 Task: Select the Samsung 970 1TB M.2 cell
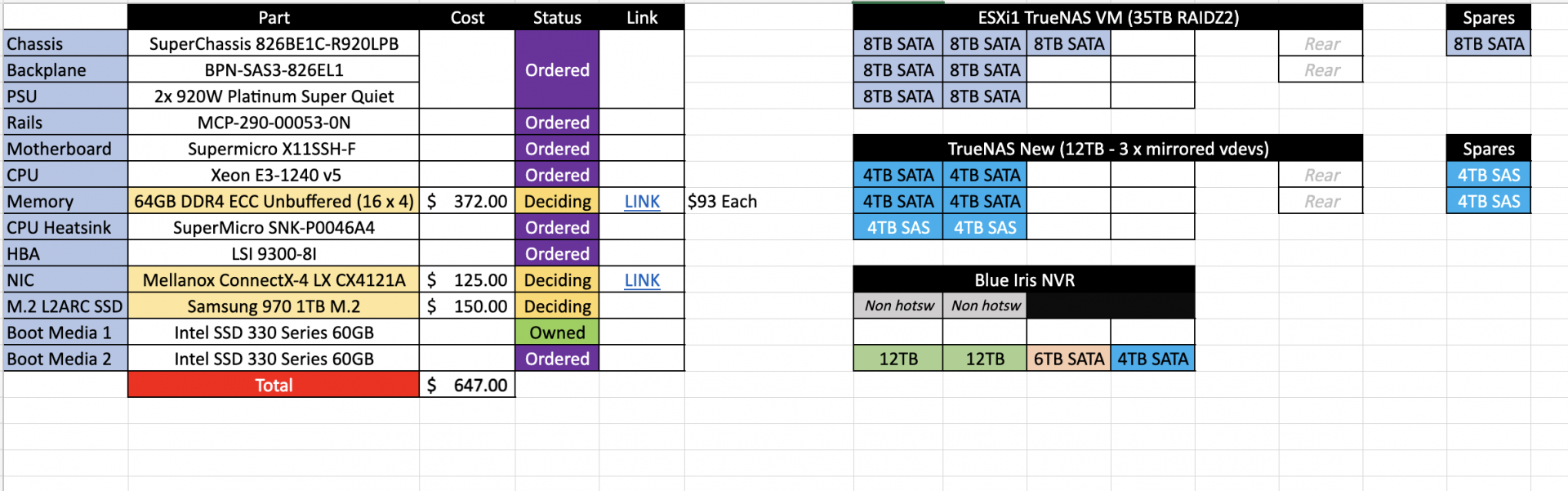(274, 306)
